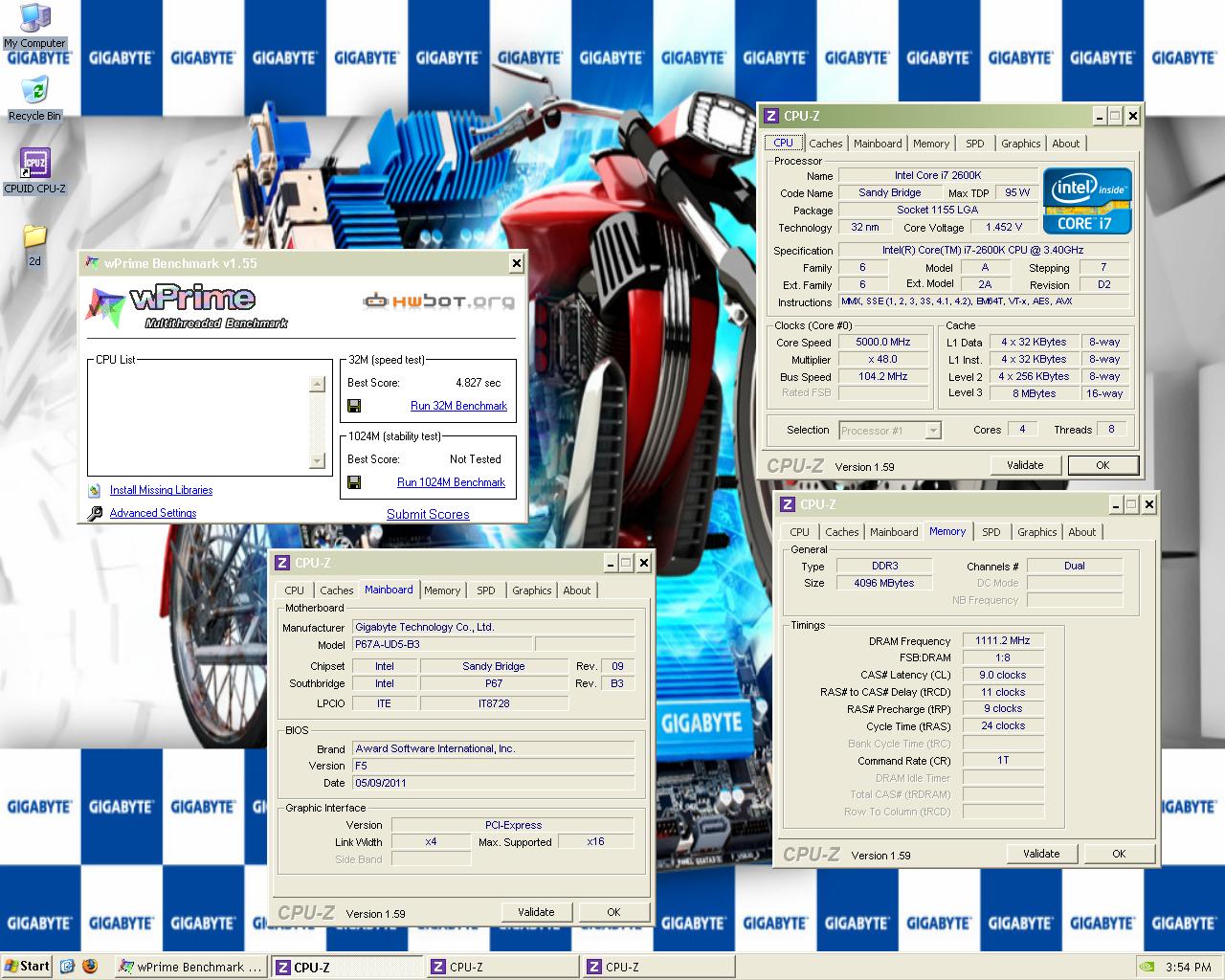
Task: Click the floppy save icon for the 32M score
Action: pos(354,406)
